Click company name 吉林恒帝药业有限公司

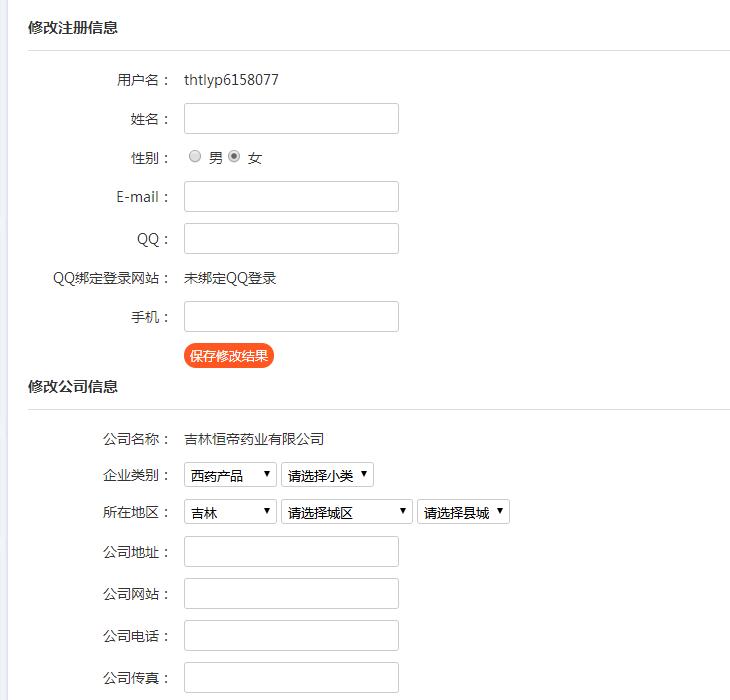(x=254, y=438)
